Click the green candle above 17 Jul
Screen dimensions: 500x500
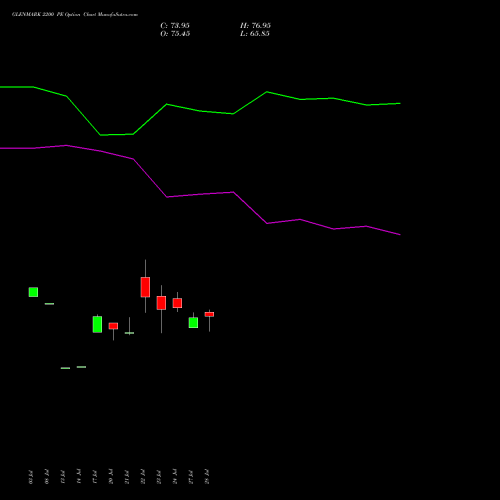point(97,324)
